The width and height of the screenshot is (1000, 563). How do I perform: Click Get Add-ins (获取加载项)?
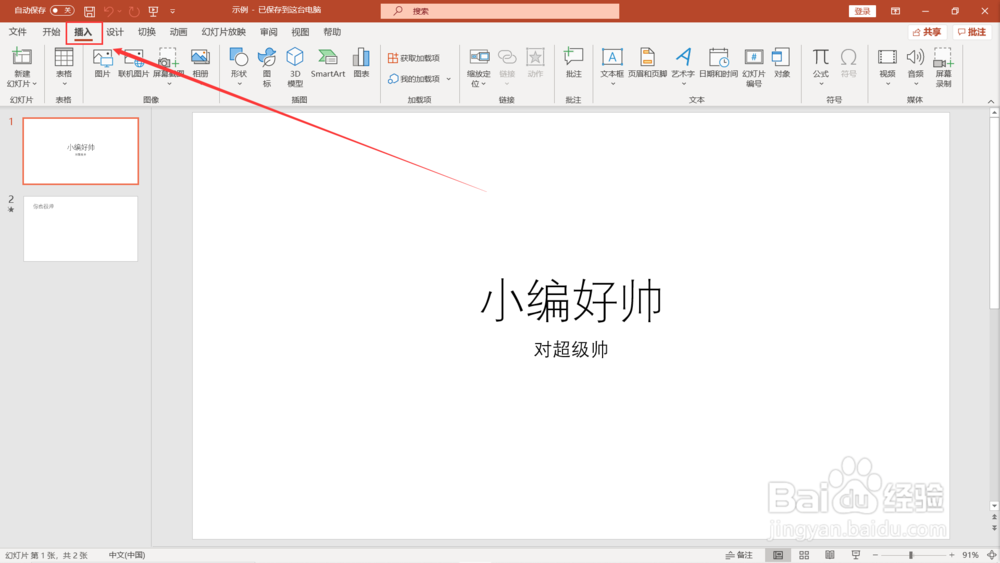point(414,58)
